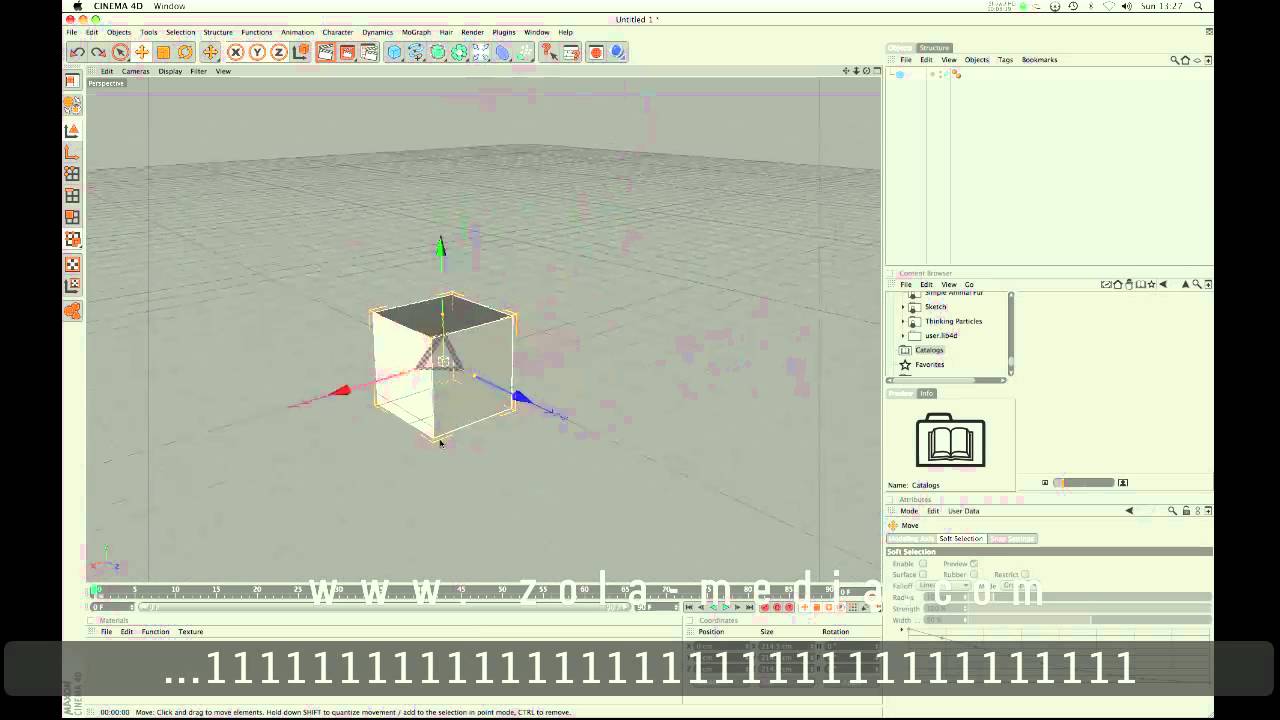The image size is (1280, 720).
Task: Open the Falloff dropdown
Action: 944,586
